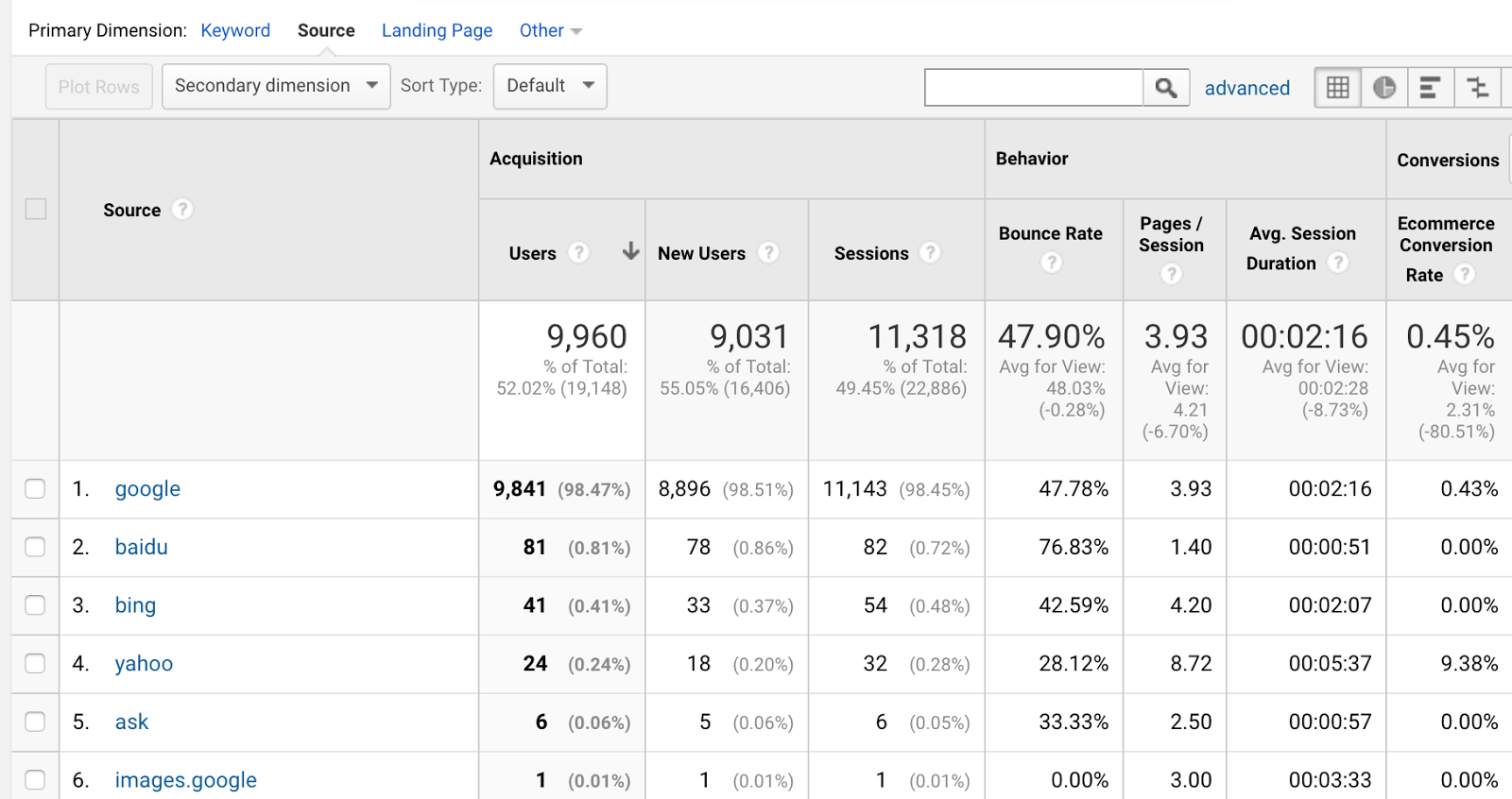
Task: Check the baidu row checkbox
Action: point(35,547)
